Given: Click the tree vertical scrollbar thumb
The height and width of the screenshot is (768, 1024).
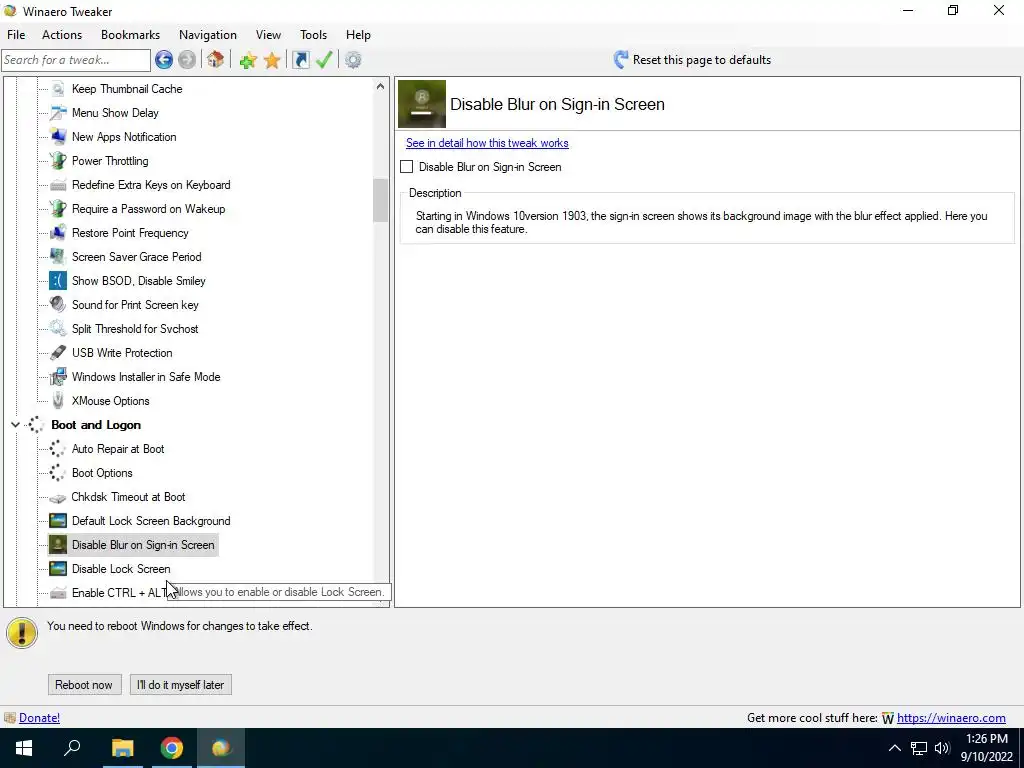Looking at the screenshot, I should point(380,200).
